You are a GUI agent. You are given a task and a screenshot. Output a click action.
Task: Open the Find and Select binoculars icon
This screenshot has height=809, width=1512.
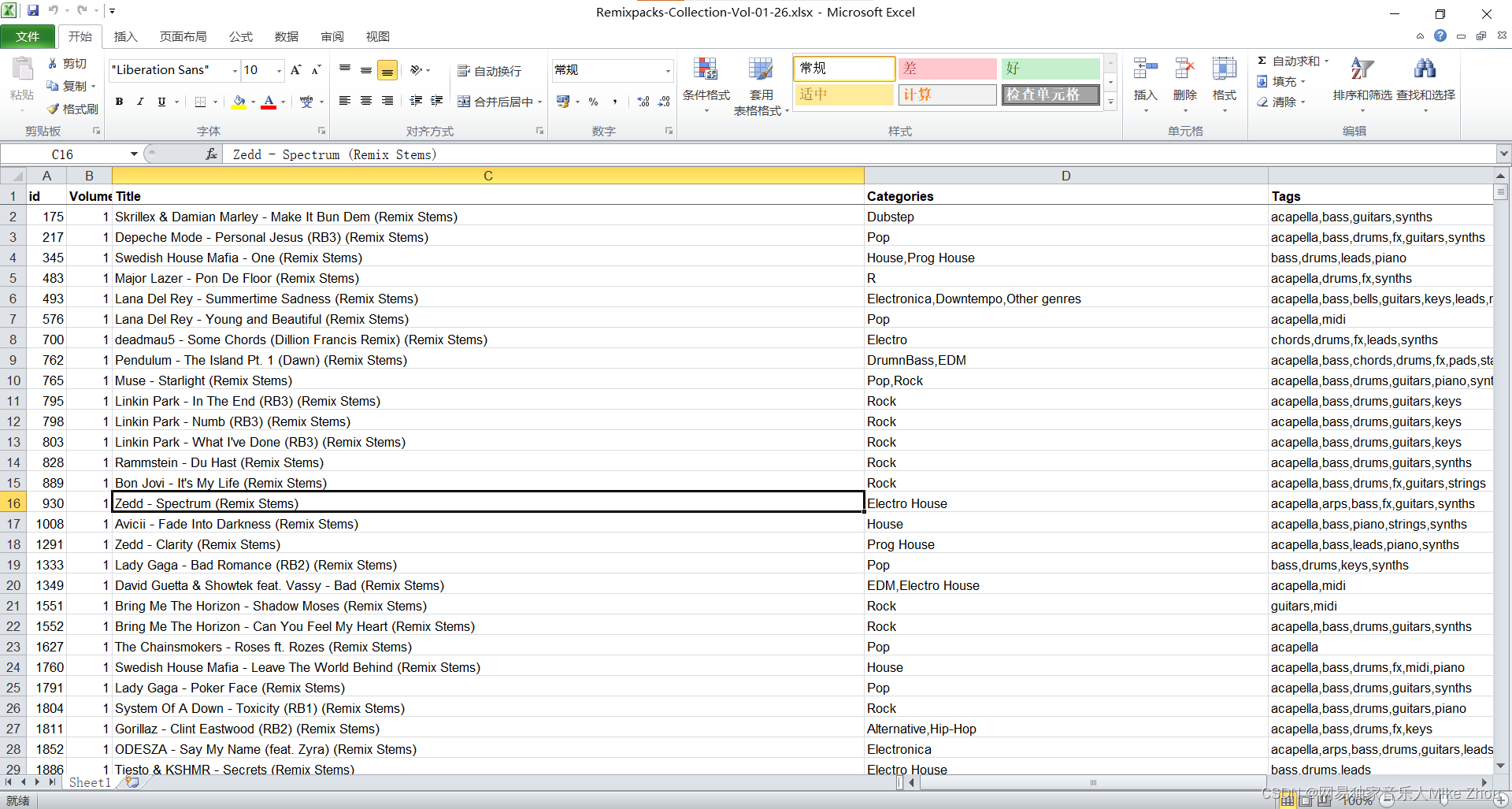(x=1425, y=69)
